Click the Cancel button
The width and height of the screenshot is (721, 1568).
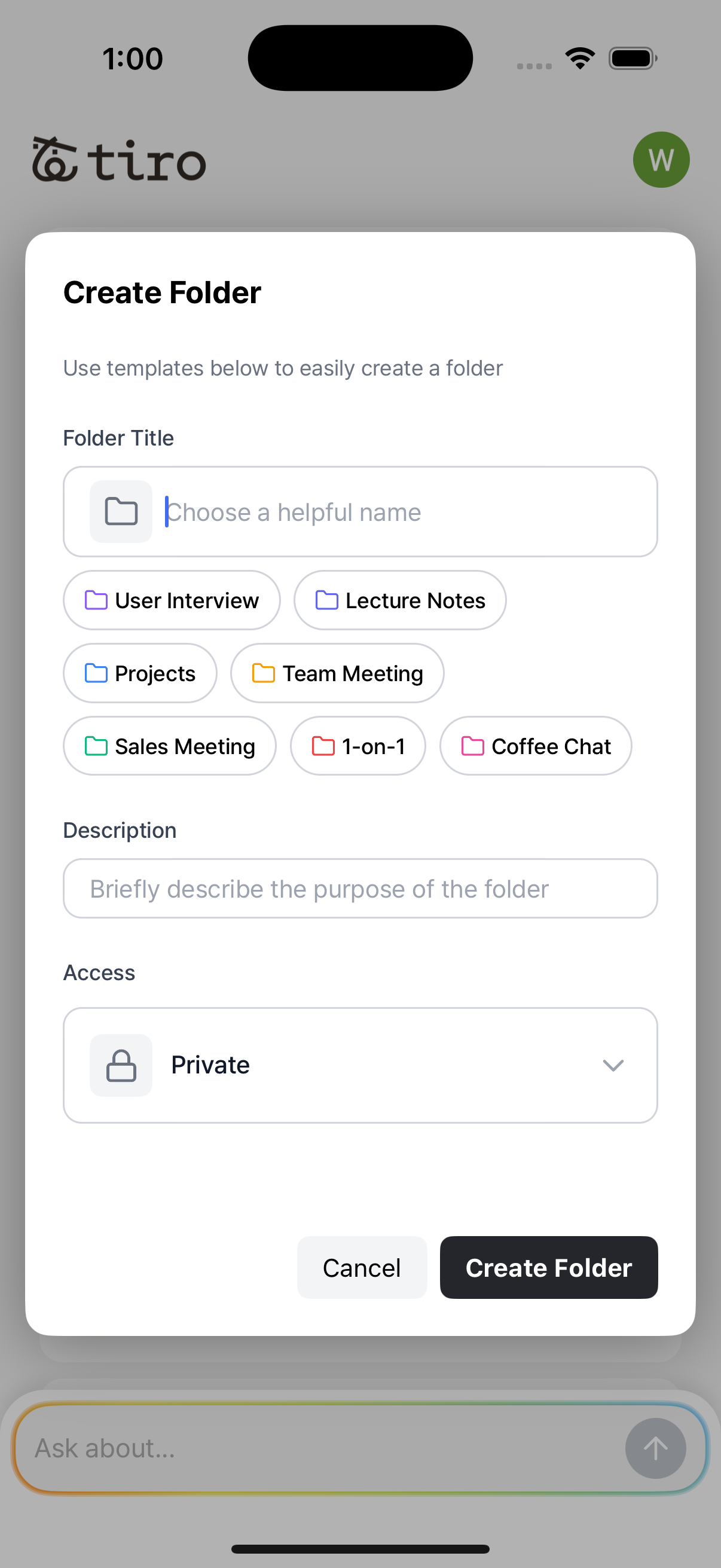tap(362, 1268)
